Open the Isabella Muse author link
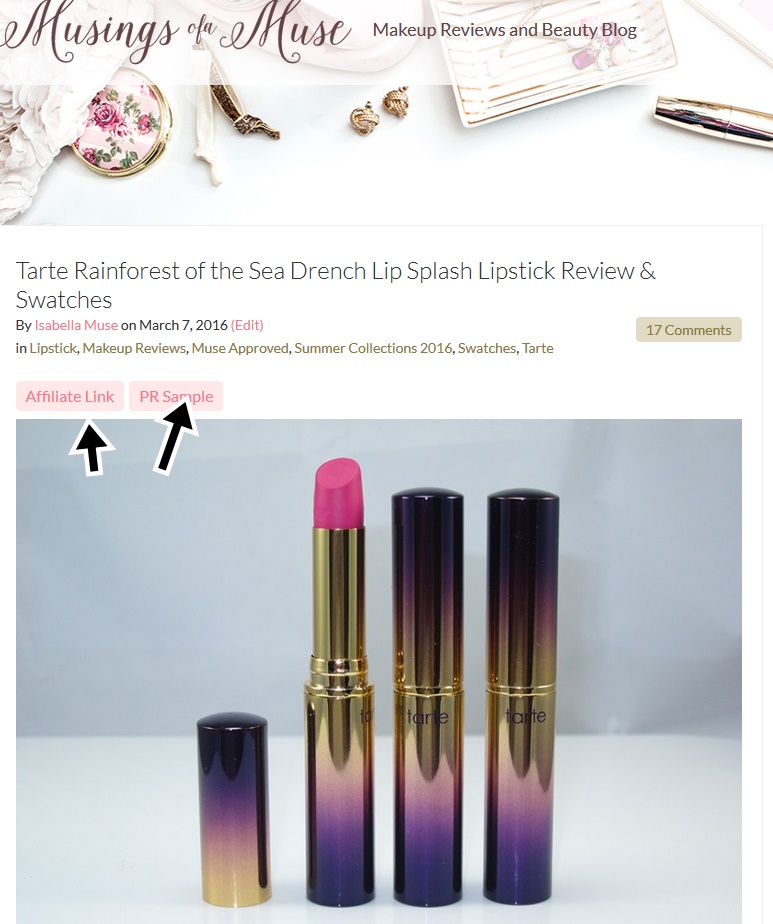The image size is (773, 924). pyautogui.click(x=76, y=325)
